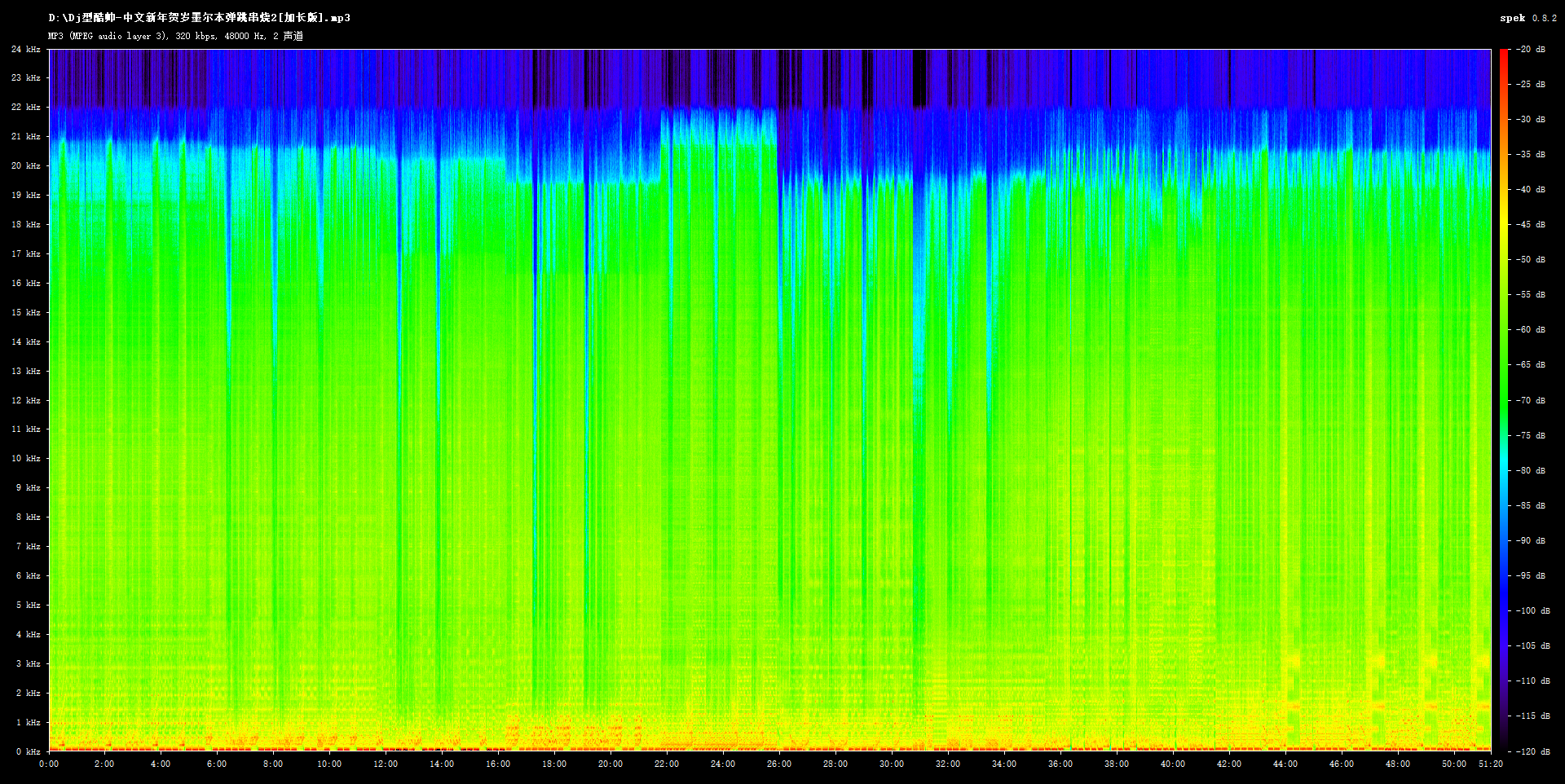Click the 0 kHz frequency label
The height and width of the screenshot is (784, 1565).
(x=29, y=751)
